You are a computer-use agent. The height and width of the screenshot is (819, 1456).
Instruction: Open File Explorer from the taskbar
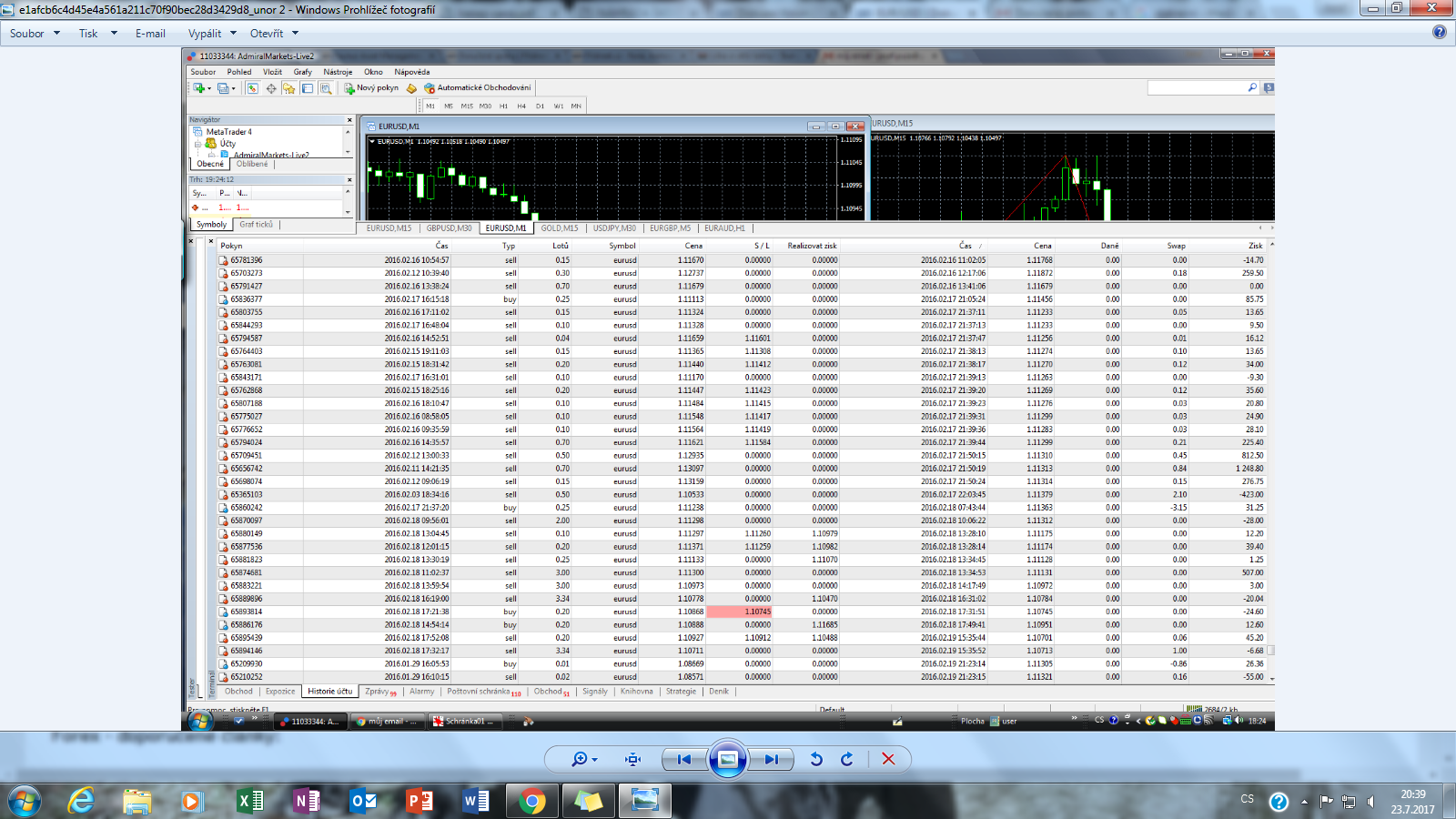(x=137, y=801)
